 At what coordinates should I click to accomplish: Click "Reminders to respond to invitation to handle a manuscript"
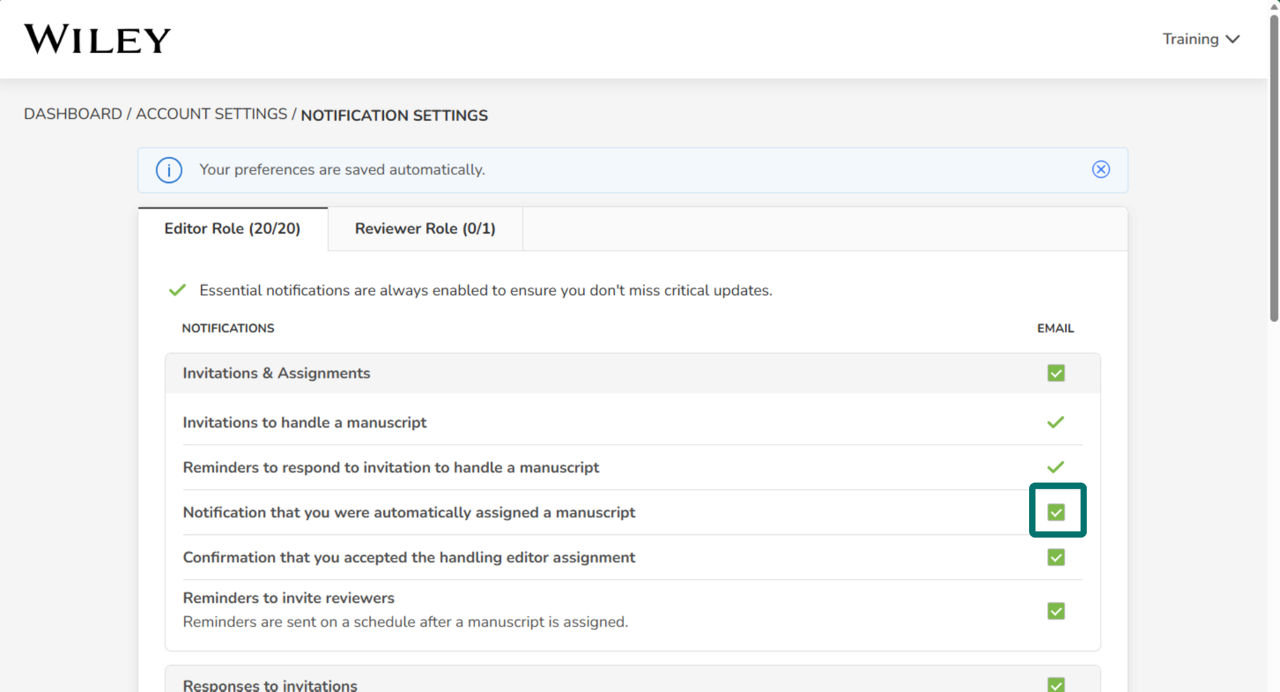coord(391,467)
